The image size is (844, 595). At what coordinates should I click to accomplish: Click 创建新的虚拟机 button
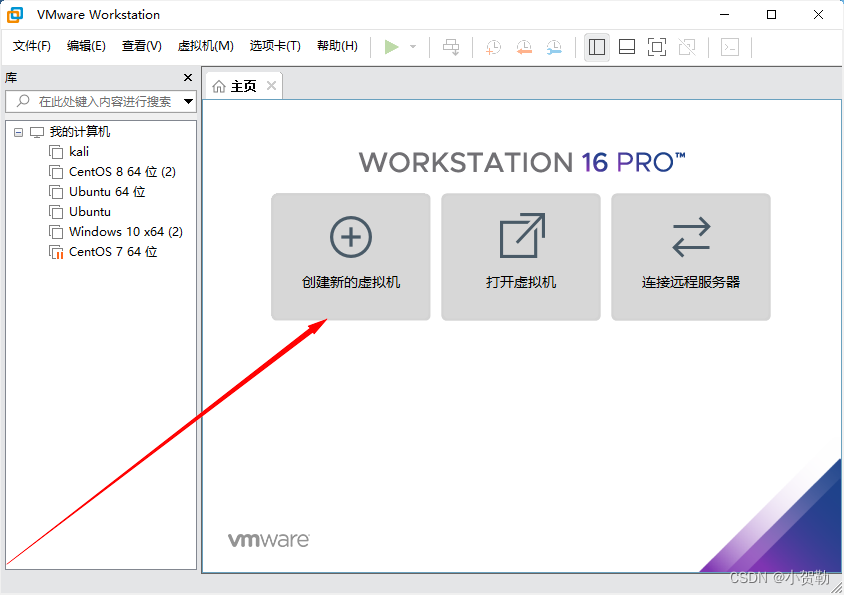click(x=351, y=257)
